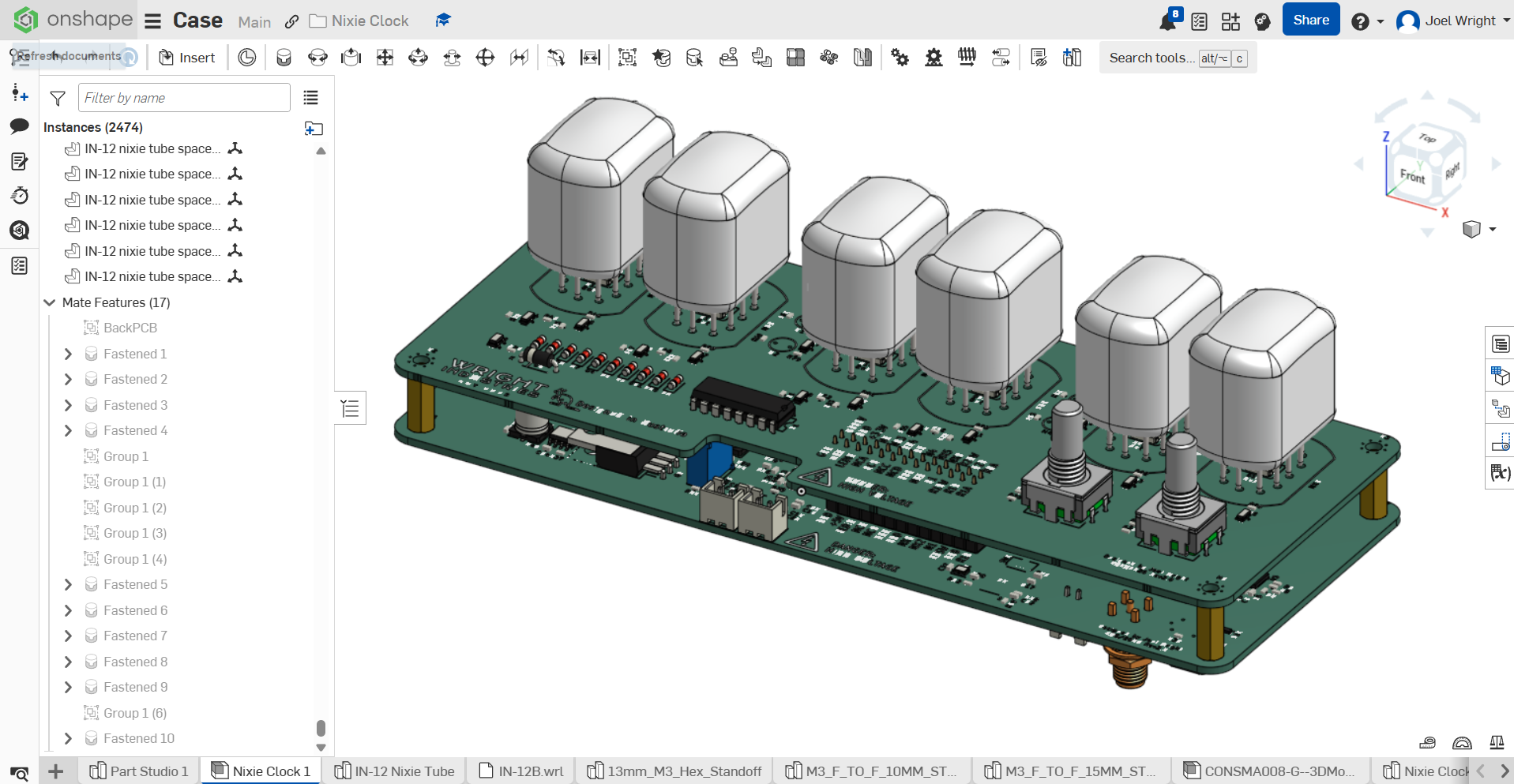Open the notifications bell
Viewport: 1514px width, 784px height.
tap(1168, 21)
